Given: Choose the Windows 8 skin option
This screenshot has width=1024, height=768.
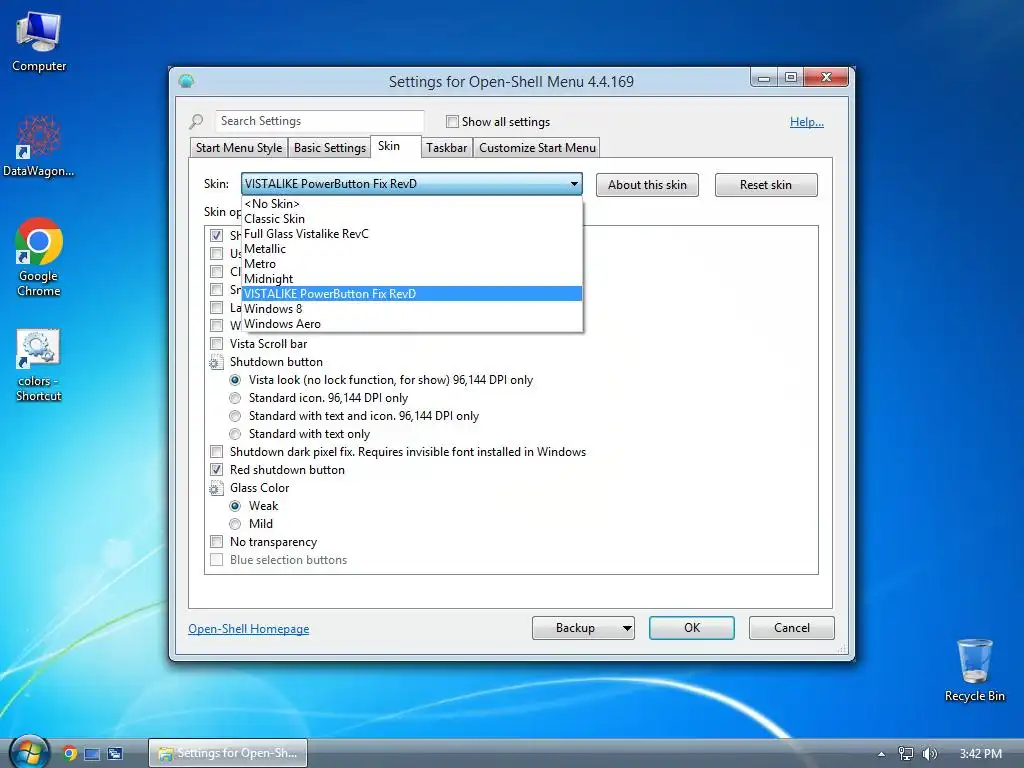Looking at the screenshot, I should (x=411, y=309).
